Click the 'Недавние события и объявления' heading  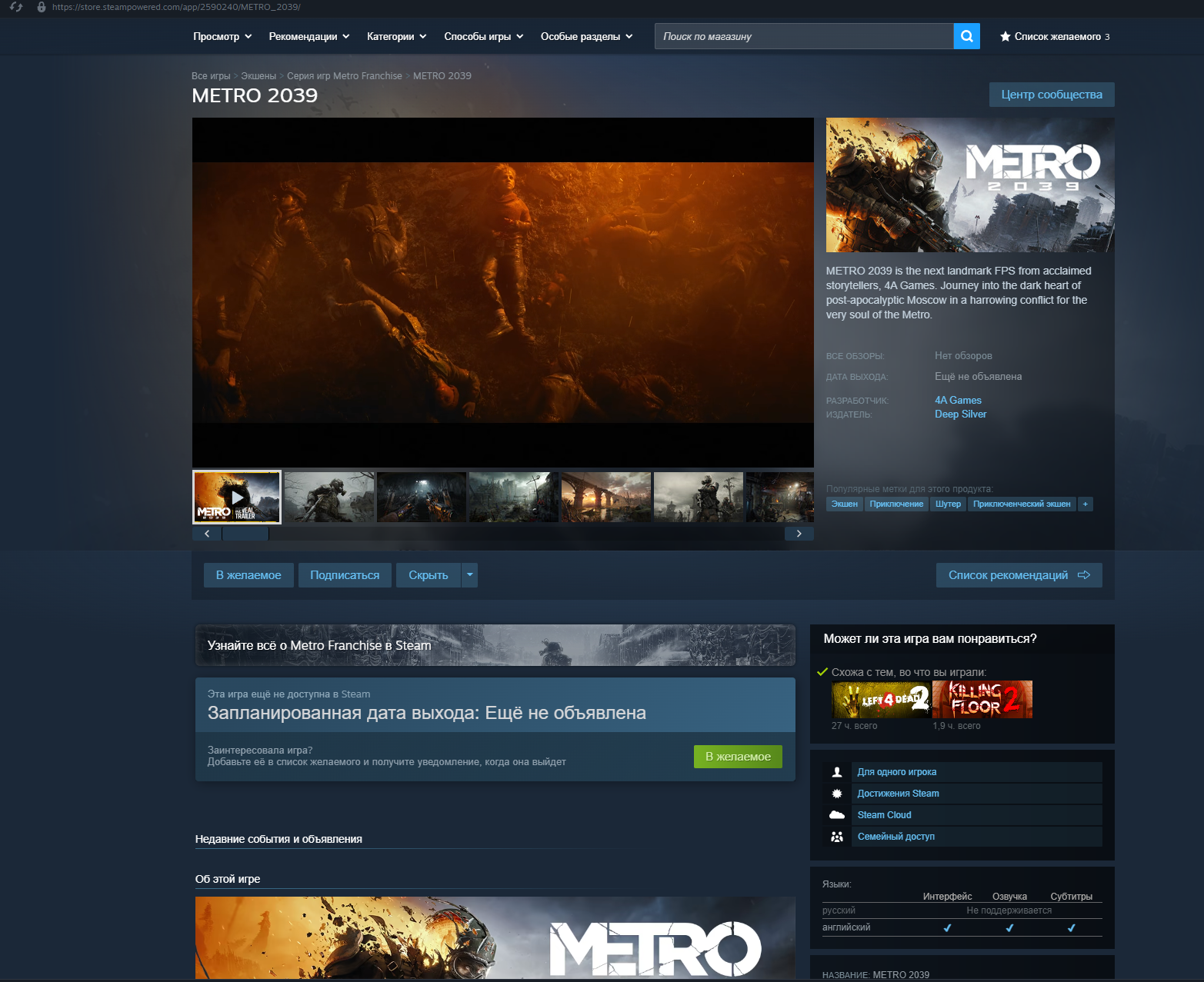[x=278, y=839]
